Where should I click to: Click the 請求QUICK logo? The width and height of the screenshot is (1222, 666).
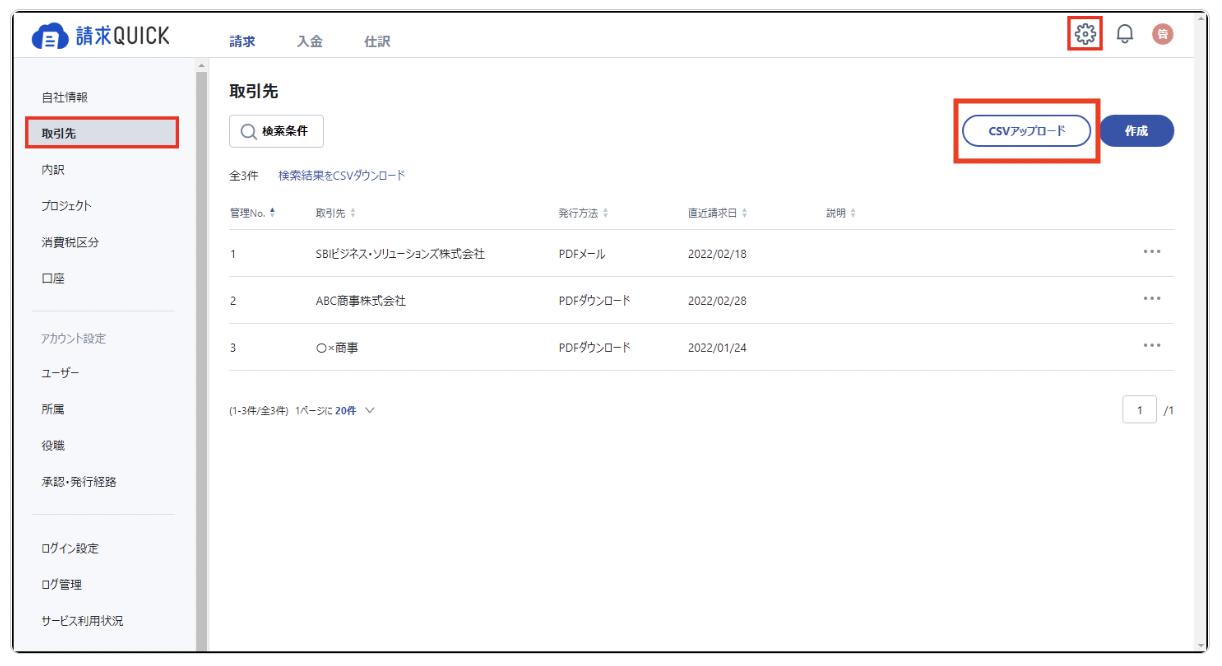pyautogui.click(x=101, y=36)
